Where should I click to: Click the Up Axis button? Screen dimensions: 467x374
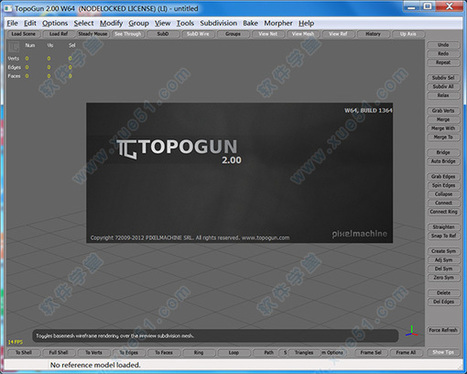[408, 34]
